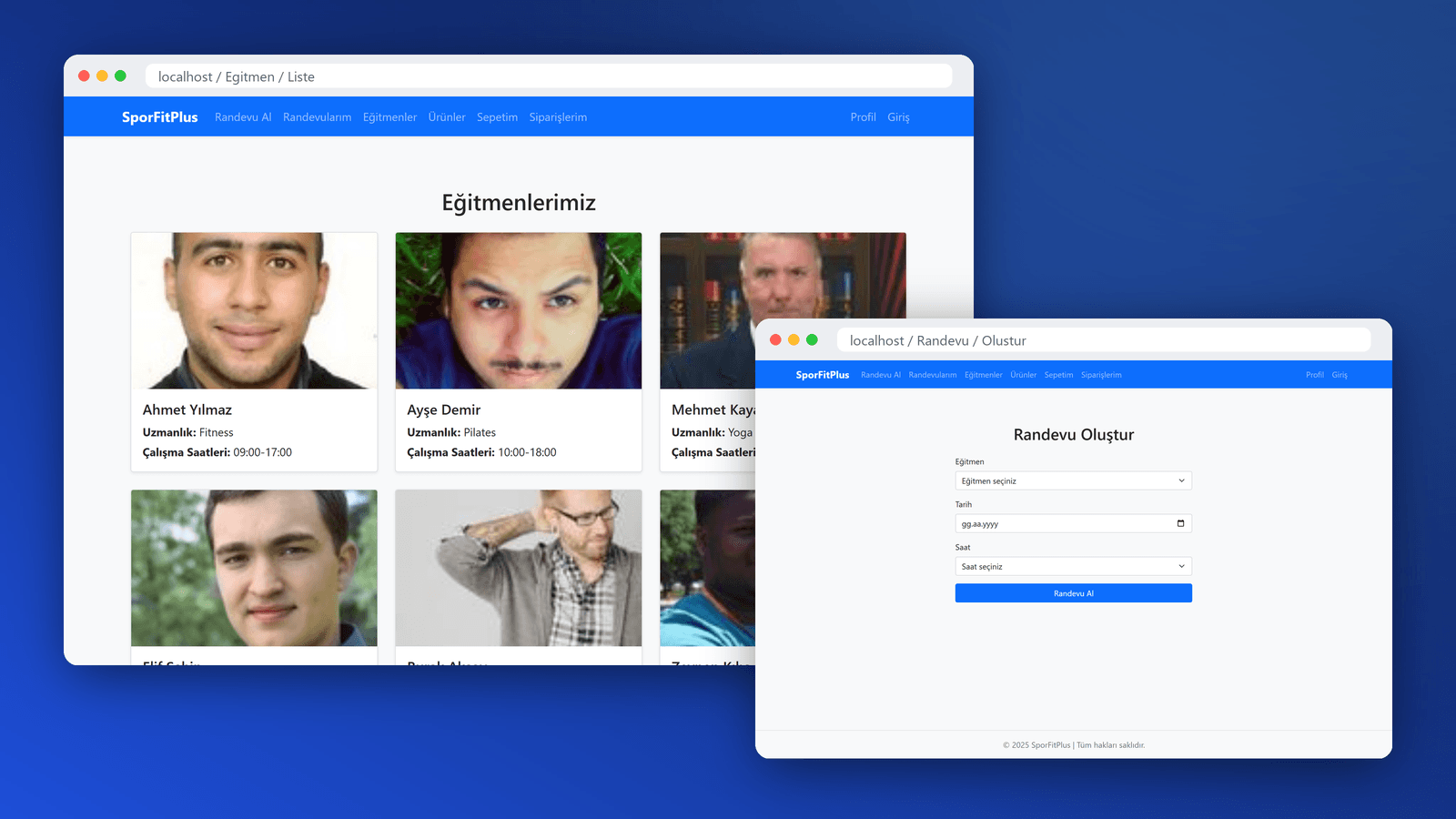Open Randevu Al in Randevu Olustur window navbar
Screen dimensions: 1456x819
[881, 375]
